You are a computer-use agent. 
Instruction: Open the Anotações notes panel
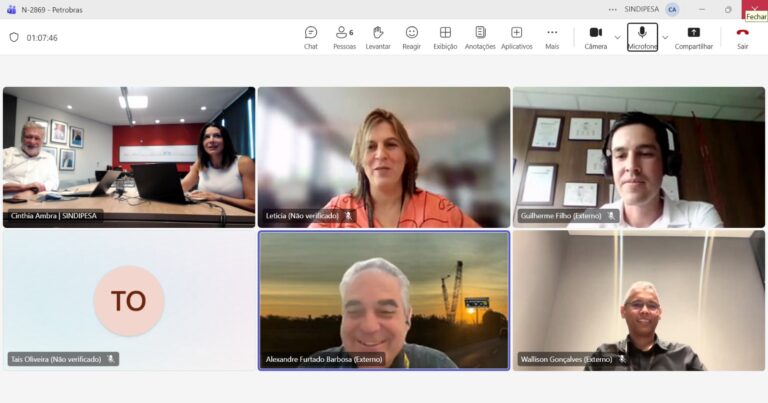click(x=480, y=37)
